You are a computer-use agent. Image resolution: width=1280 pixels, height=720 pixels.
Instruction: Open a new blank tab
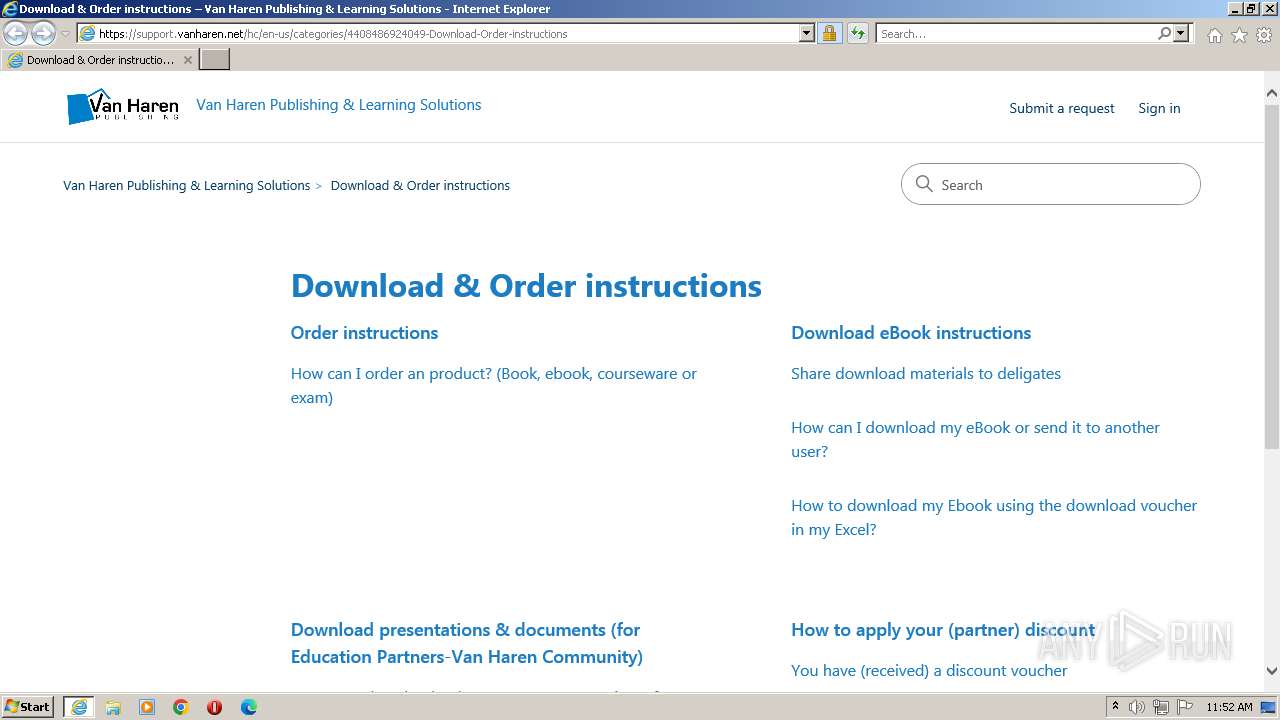tap(215, 60)
